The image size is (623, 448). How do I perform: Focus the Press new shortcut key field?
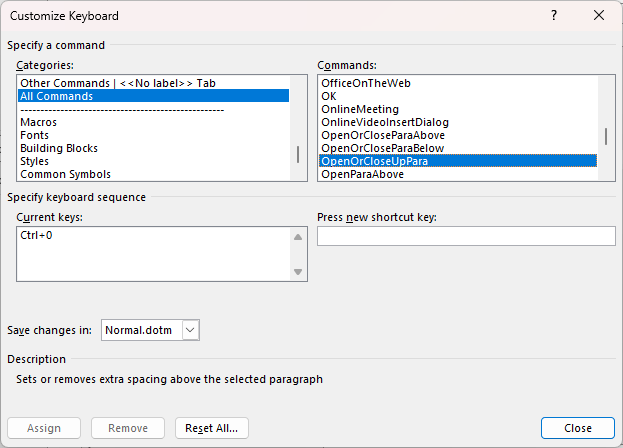(466, 236)
